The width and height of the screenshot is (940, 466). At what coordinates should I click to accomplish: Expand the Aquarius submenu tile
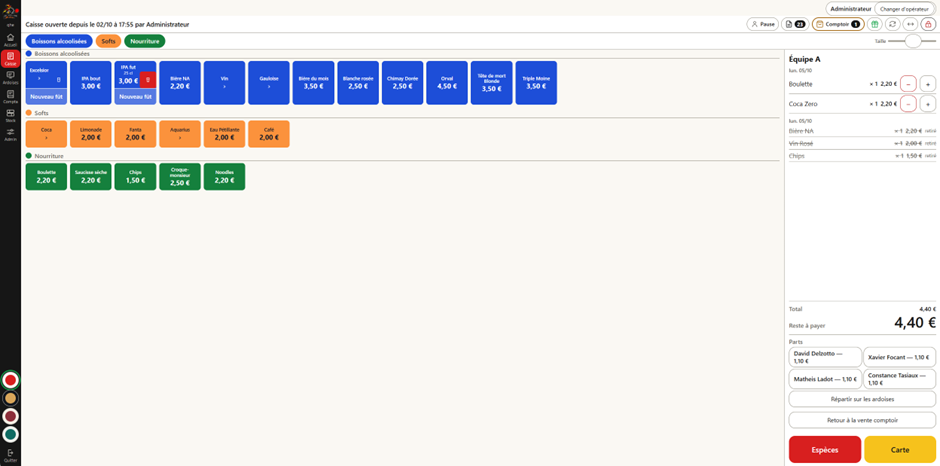[180, 134]
